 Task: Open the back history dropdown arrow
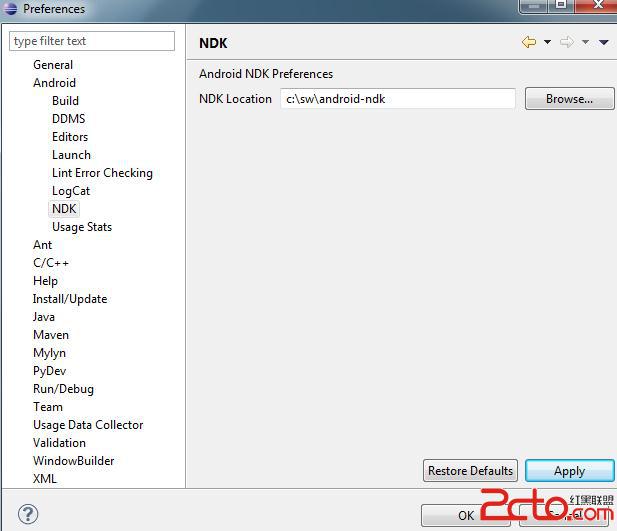tap(547, 42)
